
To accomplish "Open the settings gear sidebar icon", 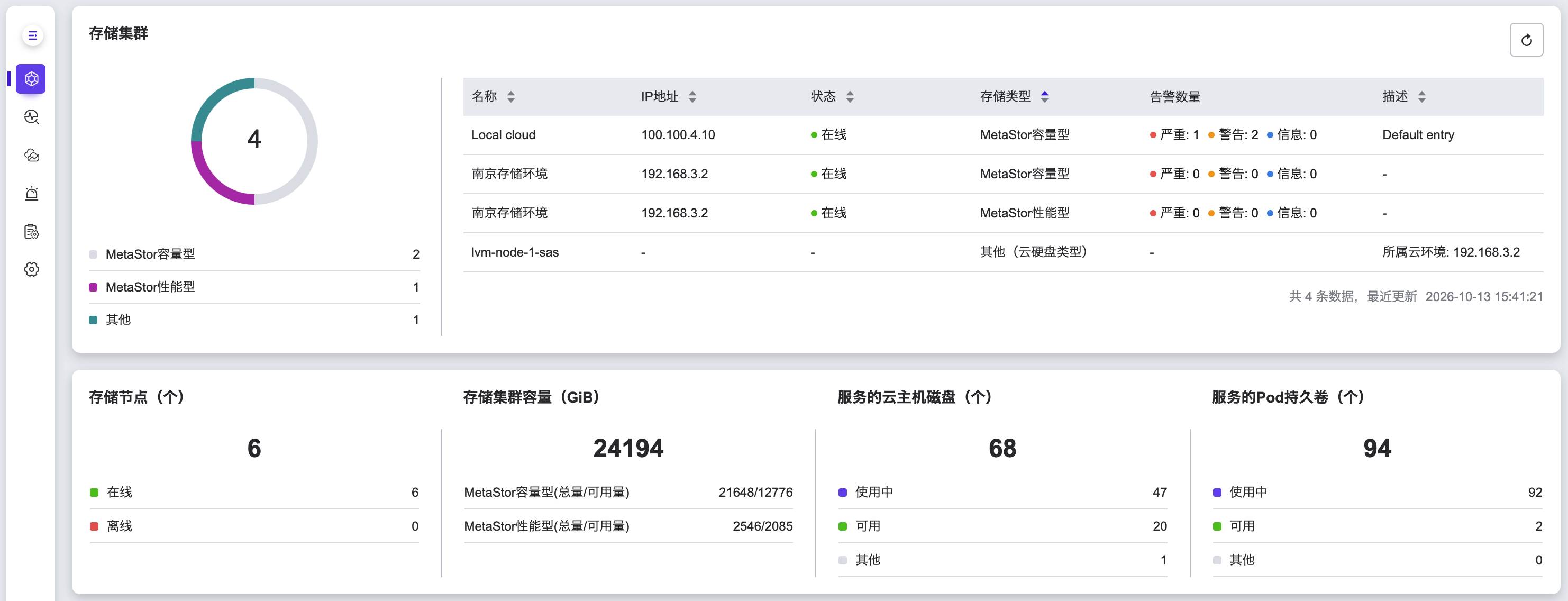I will point(32,269).
